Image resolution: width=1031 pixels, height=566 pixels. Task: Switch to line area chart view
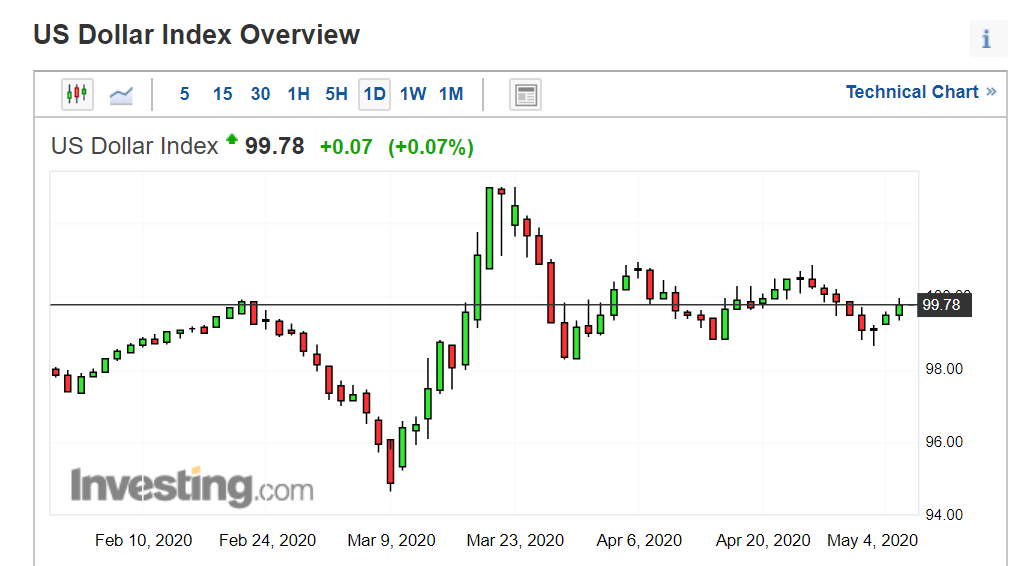[121, 95]
